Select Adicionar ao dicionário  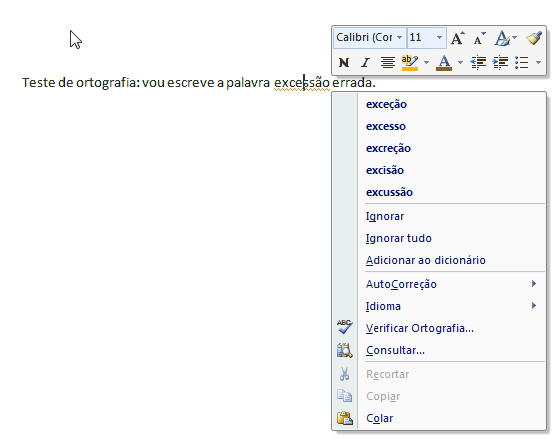click(x=426, y=261)
